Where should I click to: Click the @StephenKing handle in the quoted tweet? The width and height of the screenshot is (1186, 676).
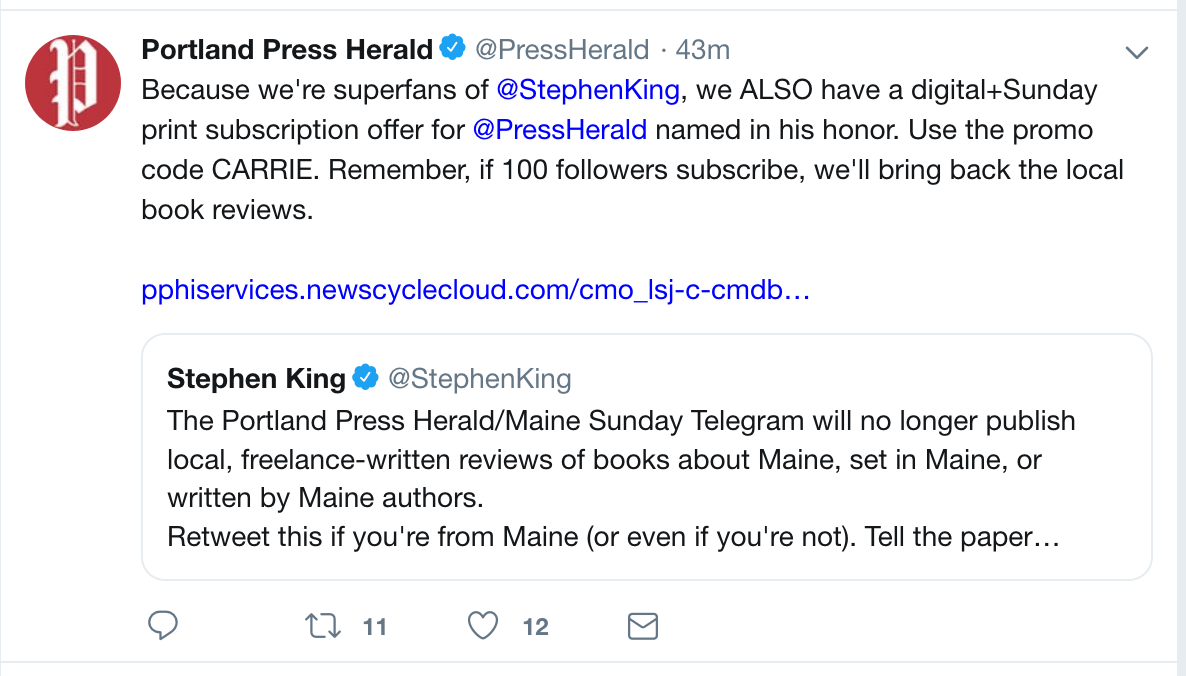coord(479,378)
